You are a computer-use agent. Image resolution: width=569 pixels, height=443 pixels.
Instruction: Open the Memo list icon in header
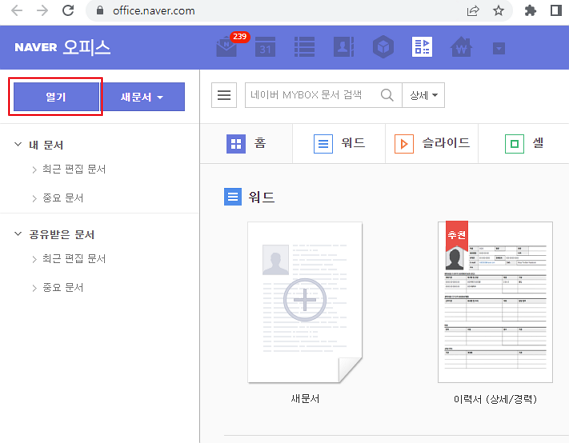tap(304, 47)
